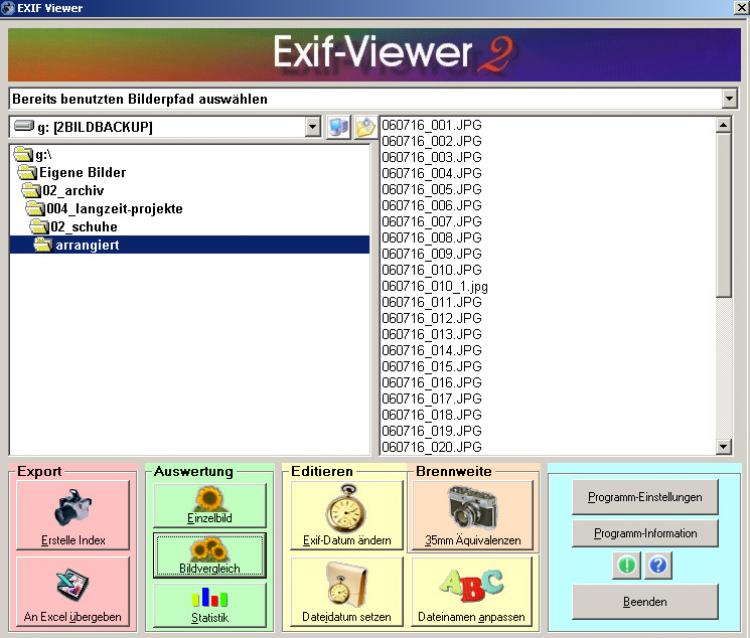Click the Erstelle Index camera button
Image resolution: width=750 pixels, height=638 pixels.
72,515
